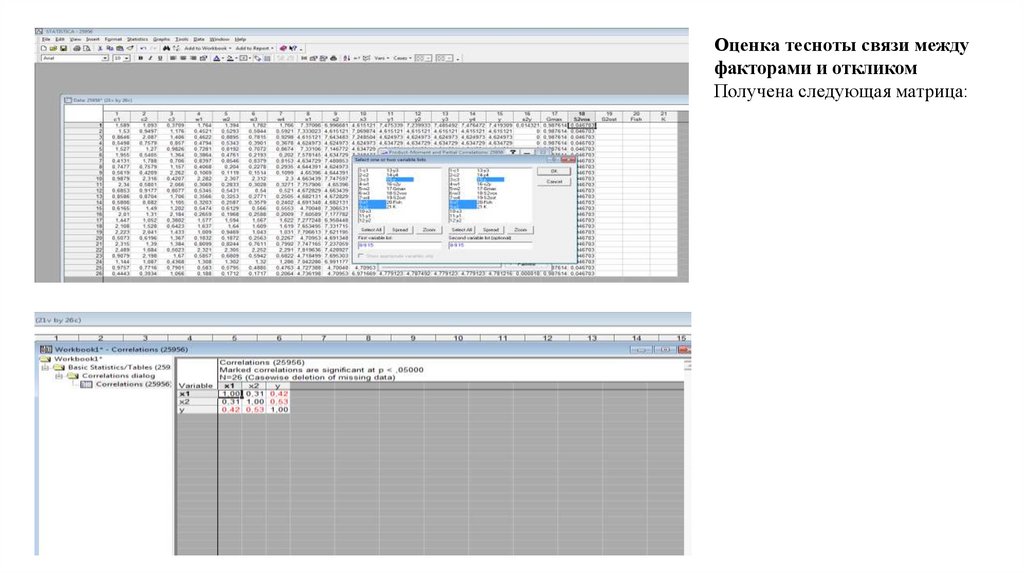Click the Cut scissors icon
This screenshot has width=1024, height=574.
100,48
